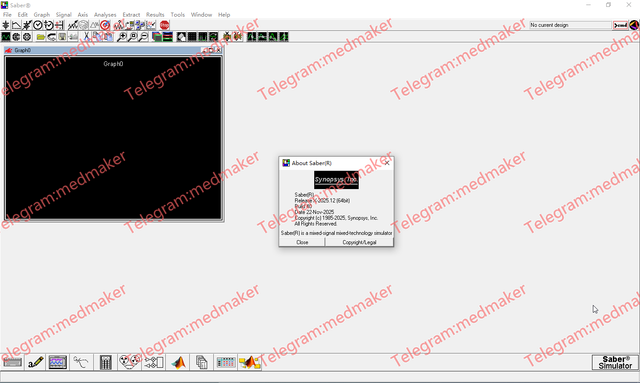Screen dimensions: 640x383
Task: Open the pencil annotation tool in bottom bar
Action: [35, 362]
